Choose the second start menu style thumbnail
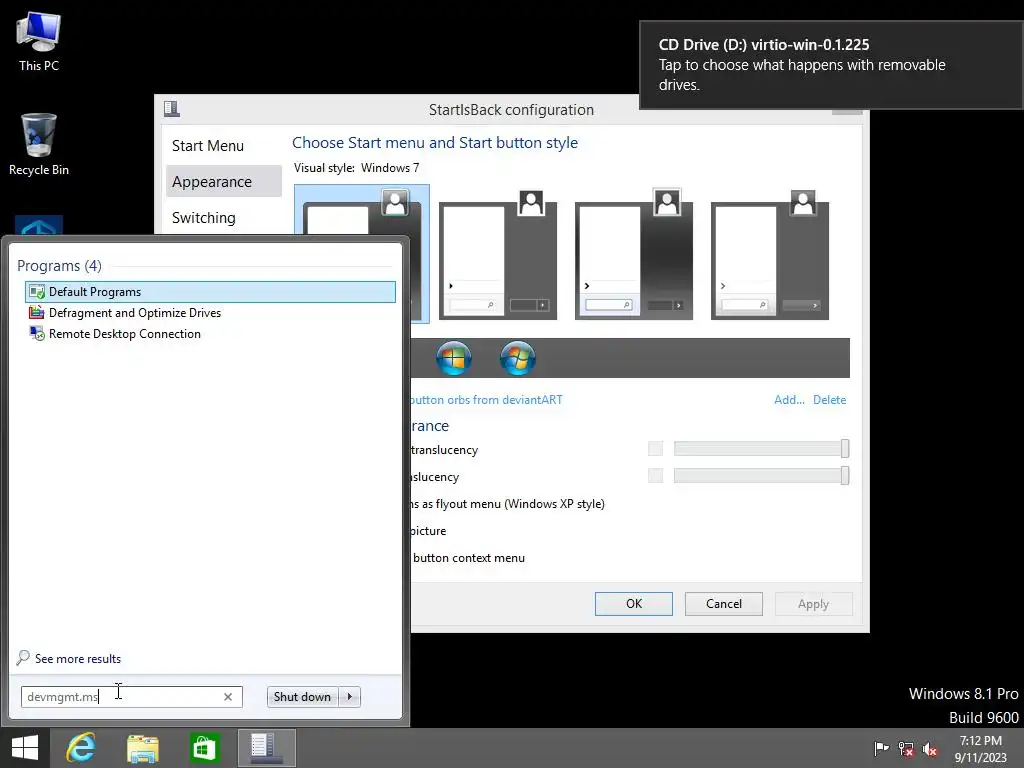 click(498, 255)
